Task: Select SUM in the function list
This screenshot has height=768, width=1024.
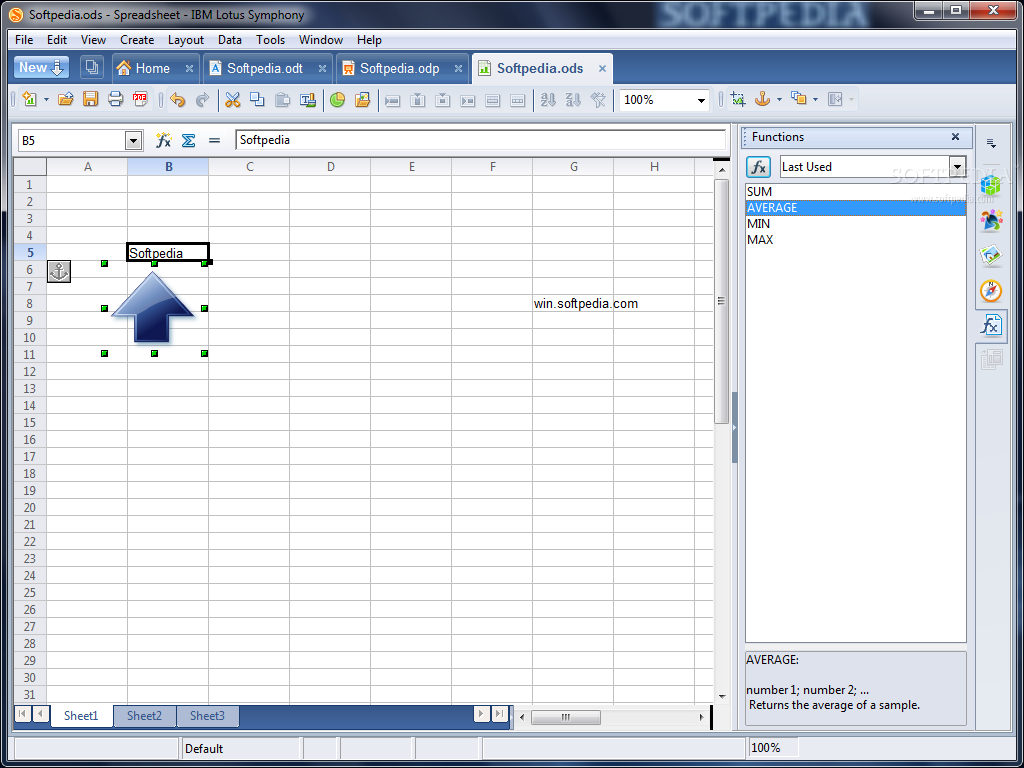Action: [x=856, y=192]
